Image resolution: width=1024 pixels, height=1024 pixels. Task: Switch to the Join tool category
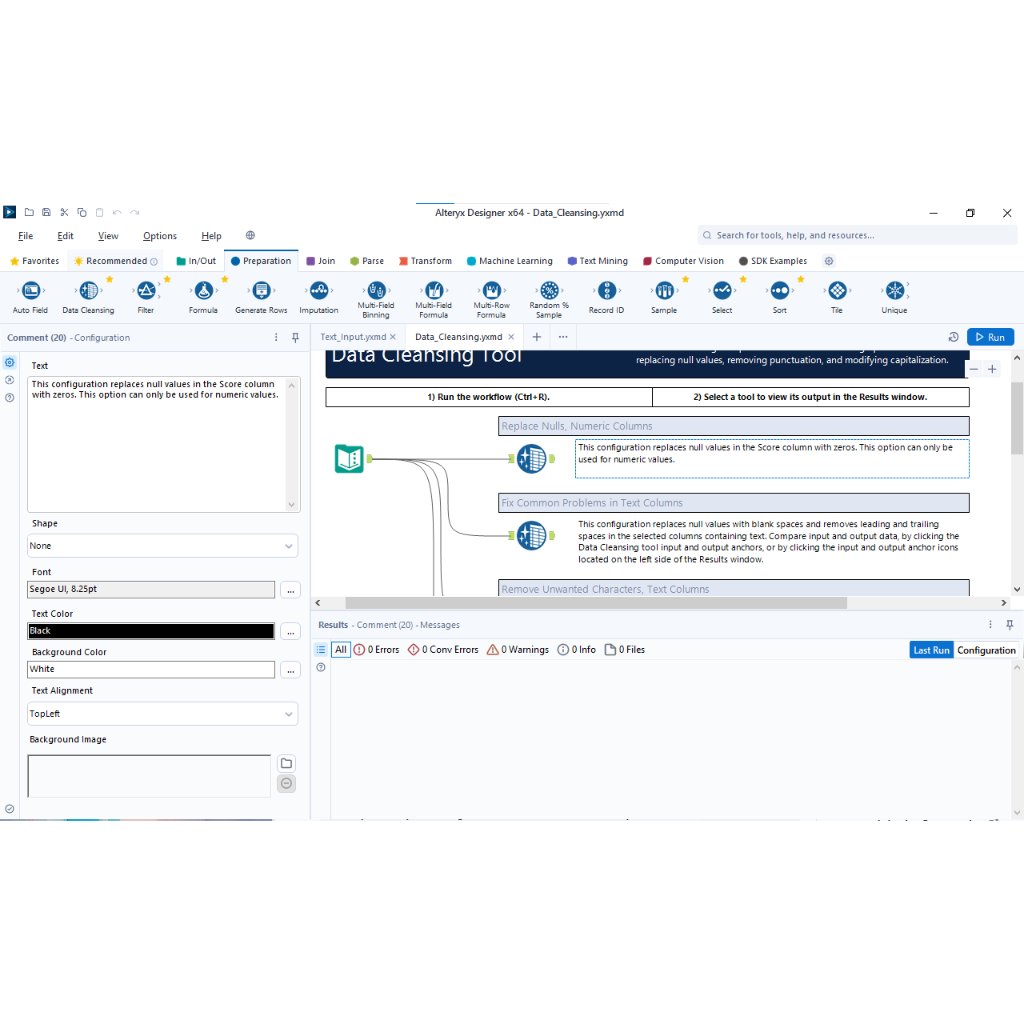pyautogui.click(x=321, y=261)
